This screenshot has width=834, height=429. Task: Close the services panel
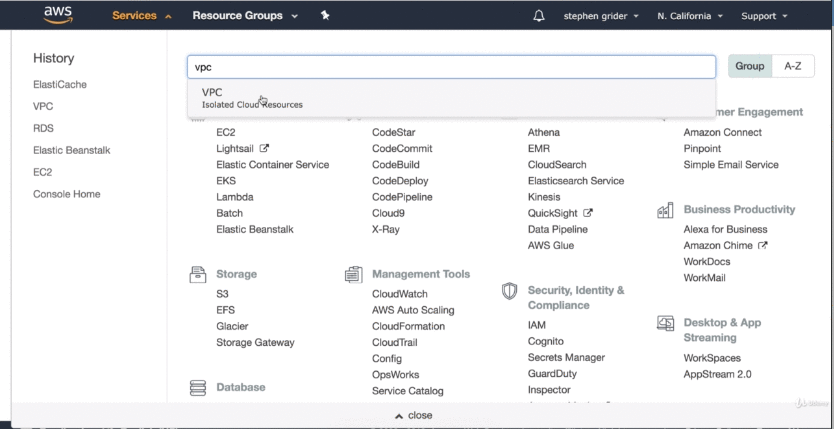(x=414, y=415)
